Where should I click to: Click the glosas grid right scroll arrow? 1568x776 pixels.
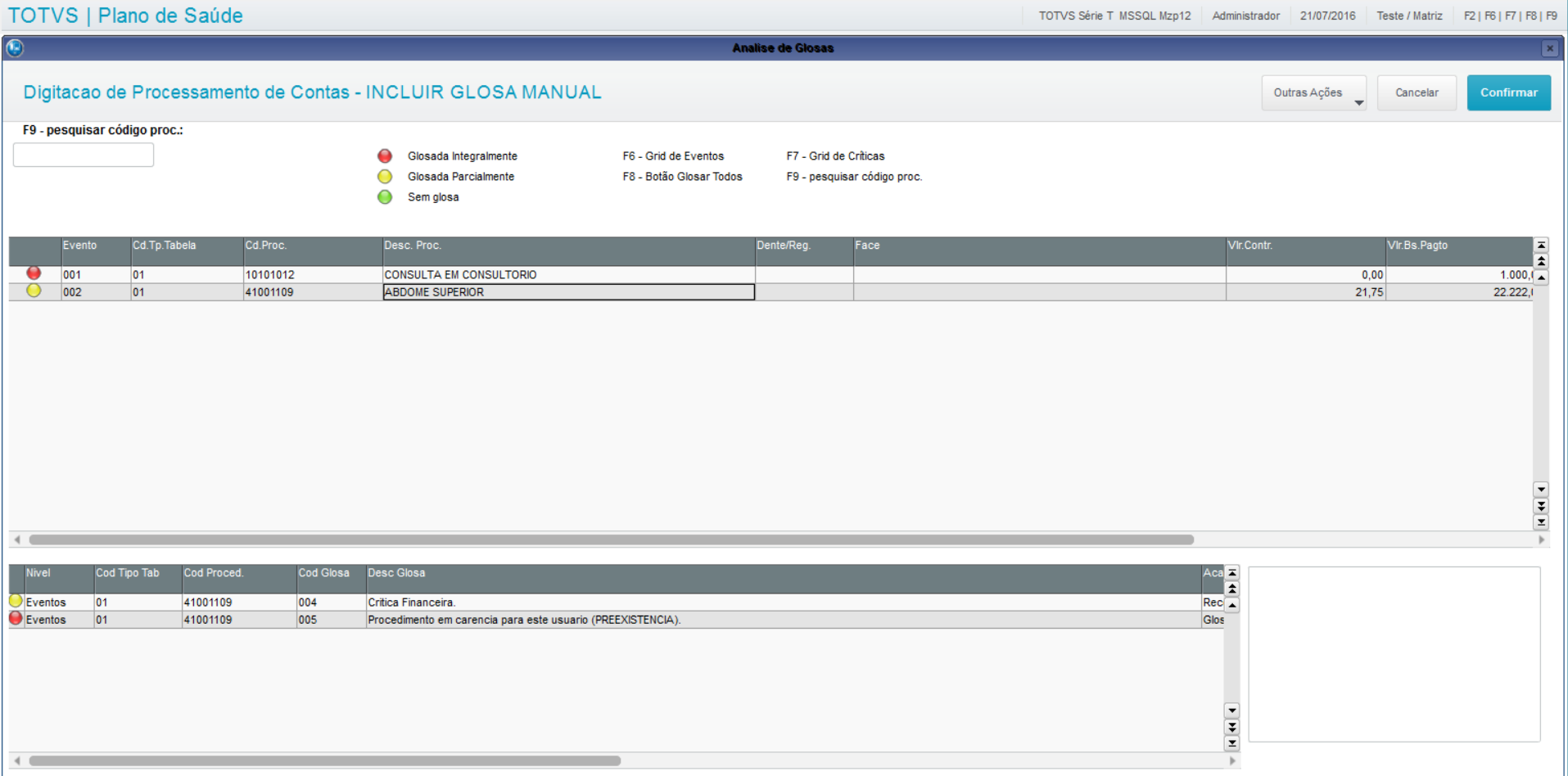pos(1232,760)
